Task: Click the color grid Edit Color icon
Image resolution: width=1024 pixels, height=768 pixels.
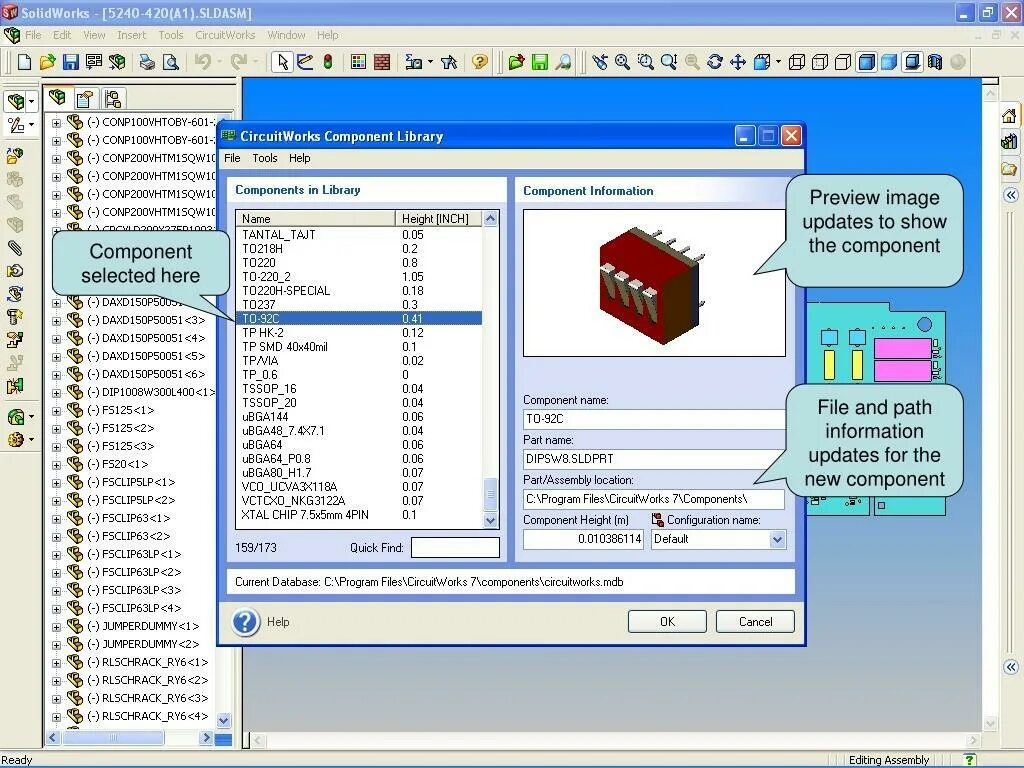Action: (x=358, y=62)
